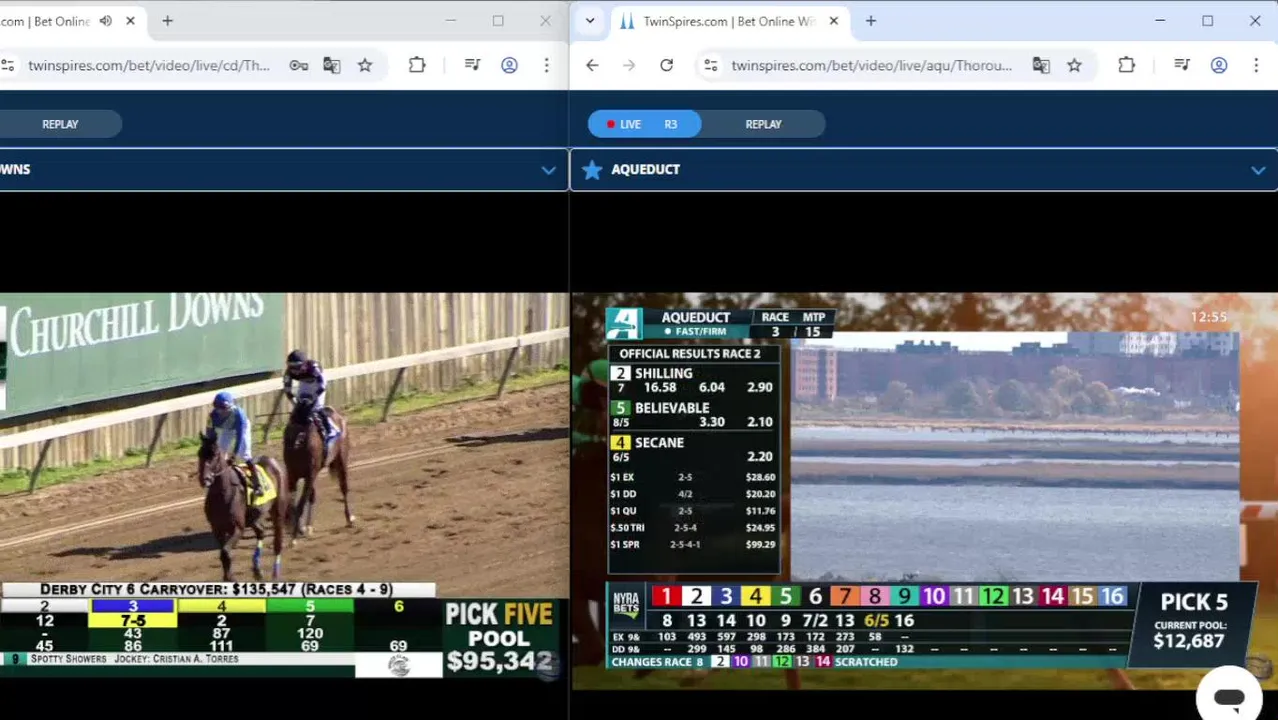Screen dimensions: 1278x720
Task: Open chat support bubble icon
Action: [1229, 697]
